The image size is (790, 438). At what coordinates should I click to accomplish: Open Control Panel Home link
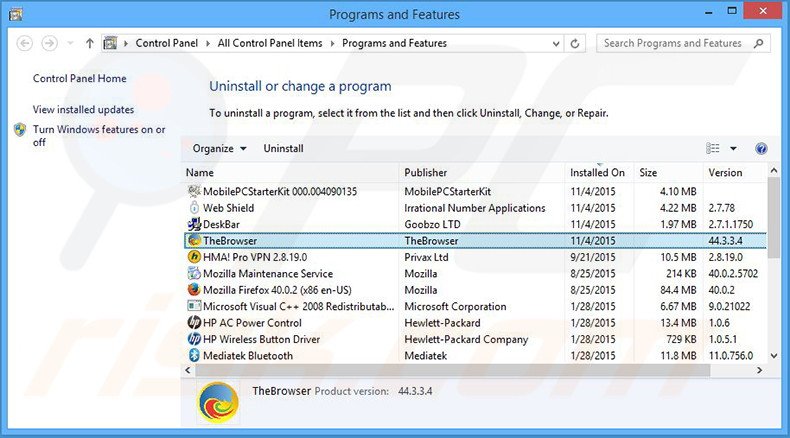(80, 78)
